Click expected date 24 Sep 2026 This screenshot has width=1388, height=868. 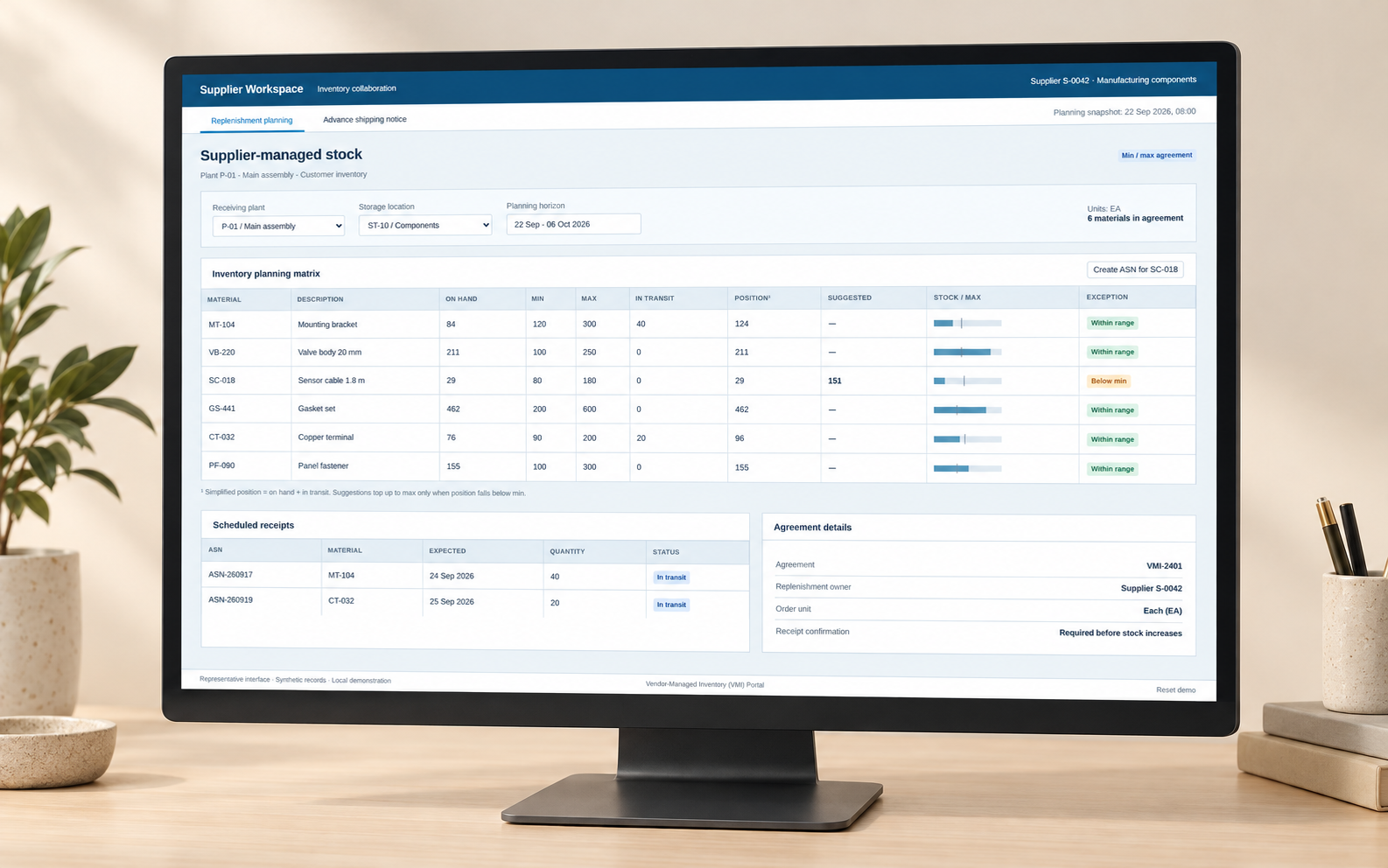[x=452, y=576]
